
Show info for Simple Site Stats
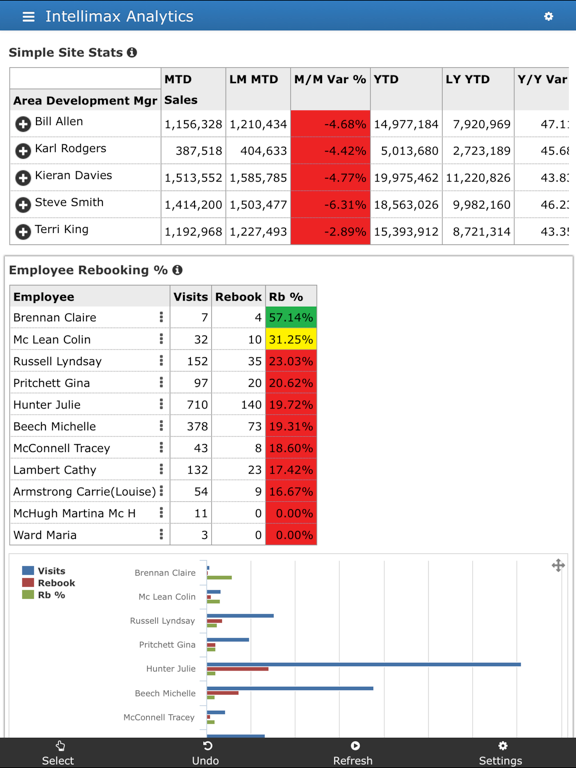click(x=132, y=52)
